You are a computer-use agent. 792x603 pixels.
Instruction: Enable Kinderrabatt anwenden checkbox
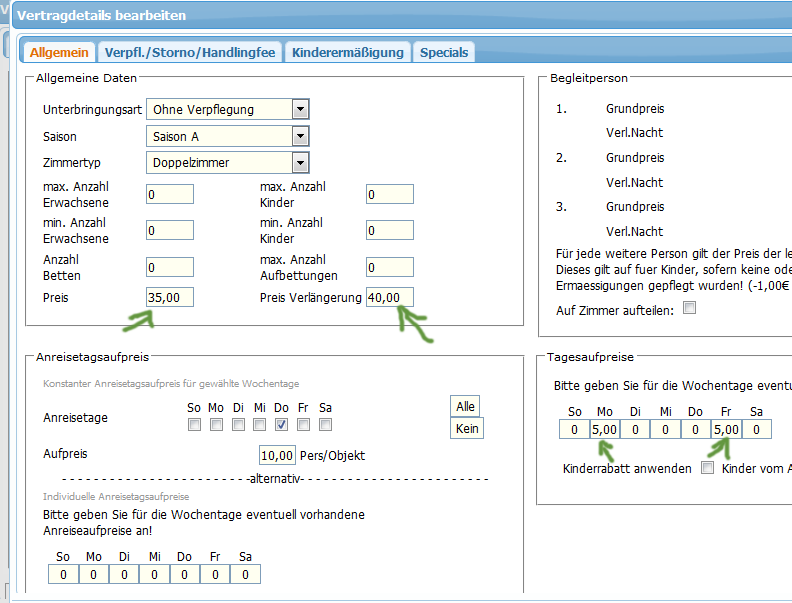(708, 467)
